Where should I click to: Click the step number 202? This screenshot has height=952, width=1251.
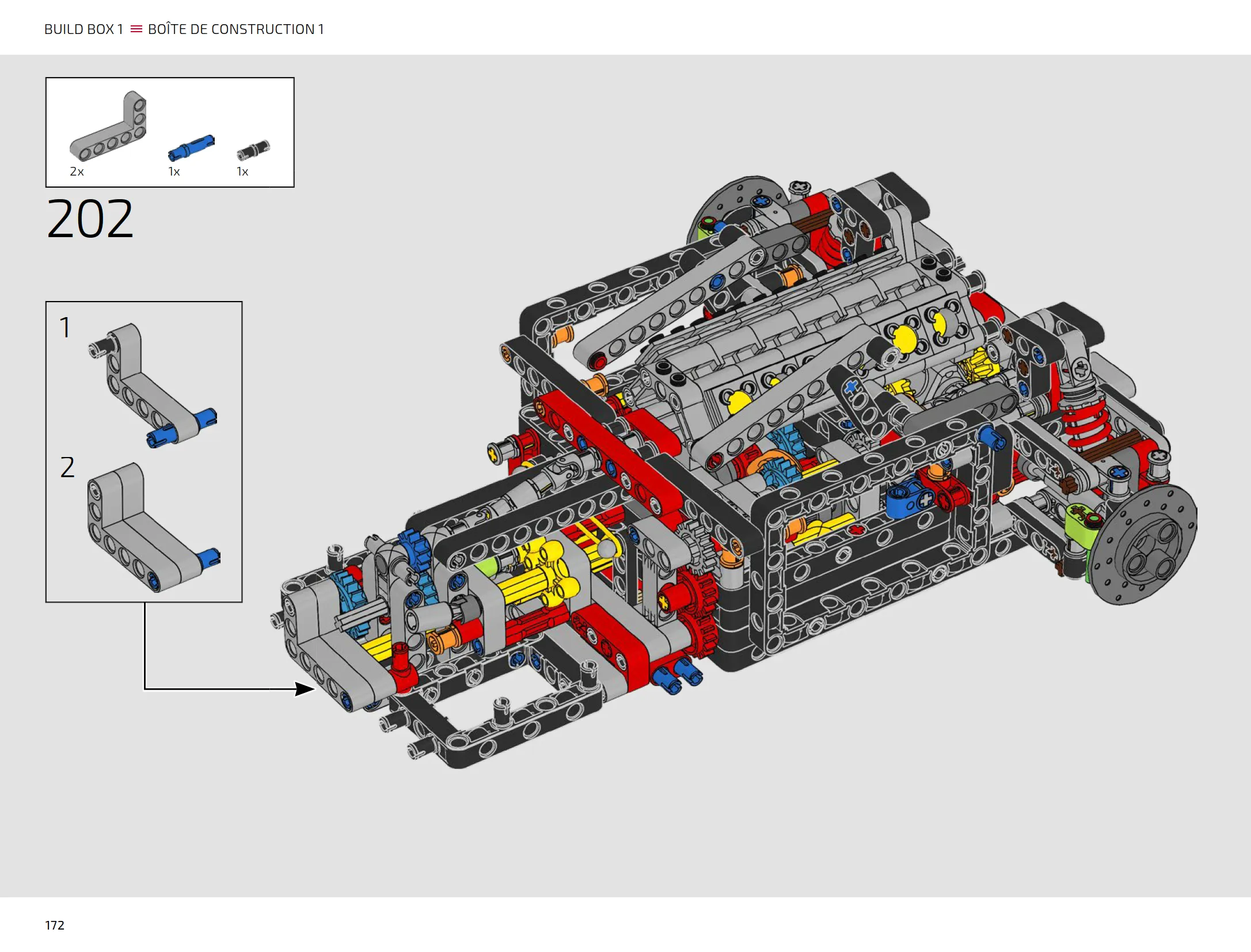(x=90, y=219)
